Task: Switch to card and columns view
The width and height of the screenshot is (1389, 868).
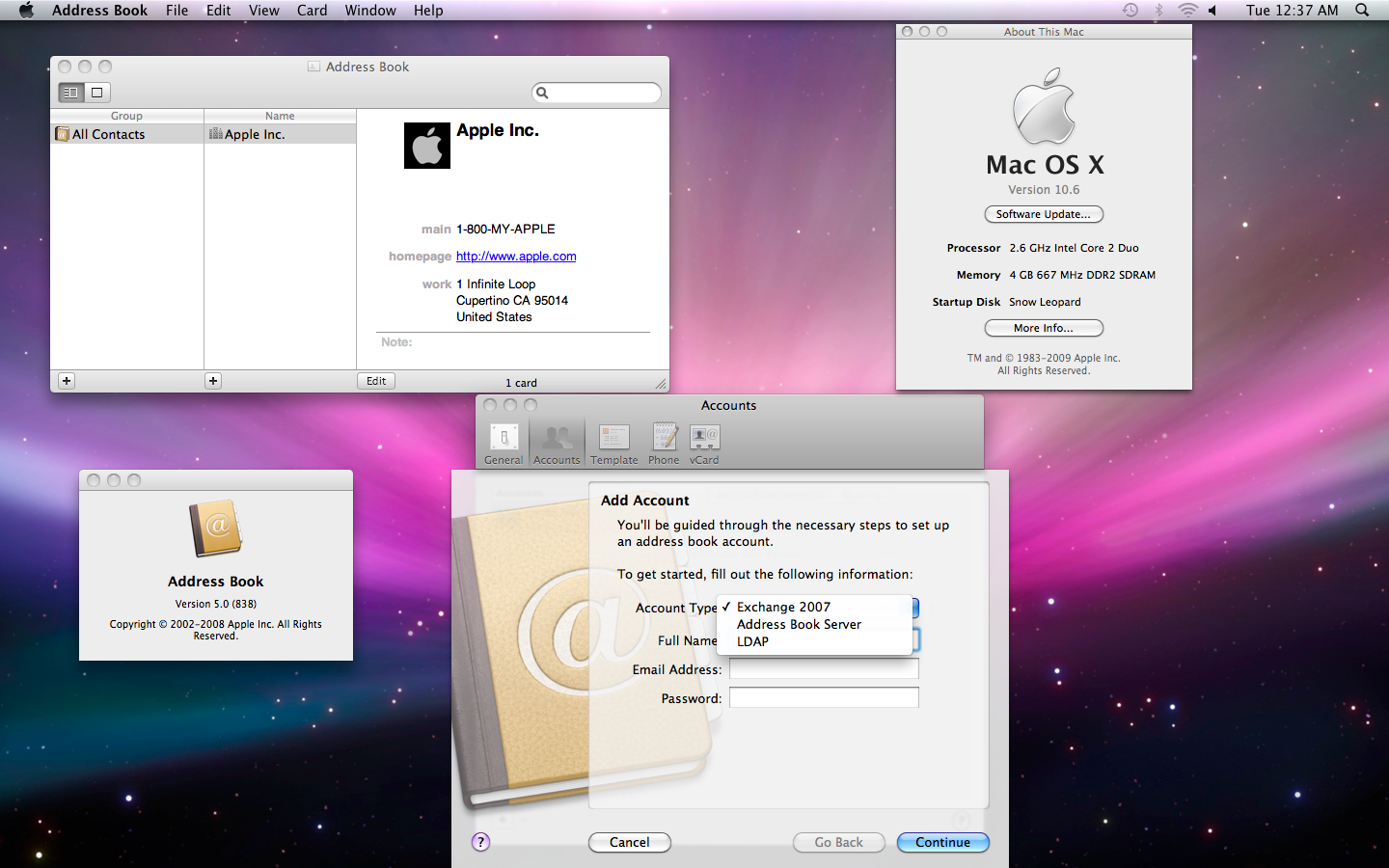Action: (x=71, y=93)
